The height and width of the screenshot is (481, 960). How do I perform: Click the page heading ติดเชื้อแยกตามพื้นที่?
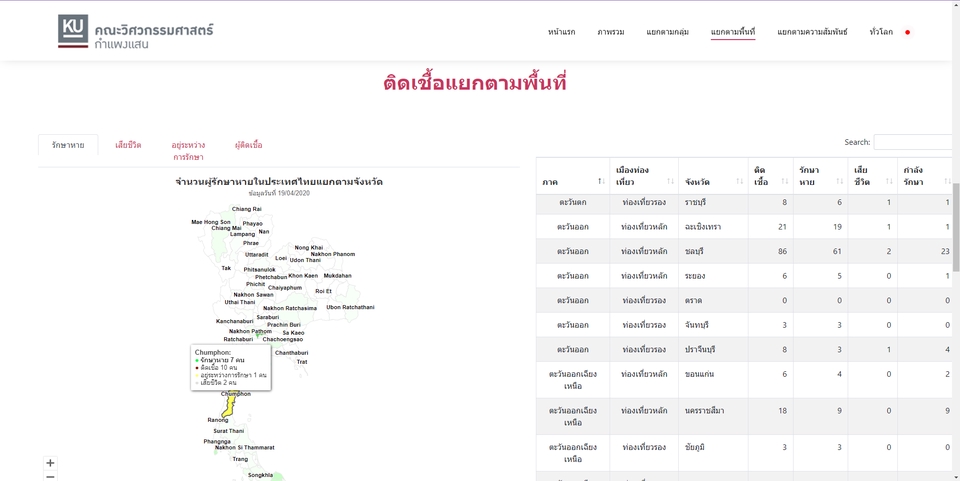475,83
